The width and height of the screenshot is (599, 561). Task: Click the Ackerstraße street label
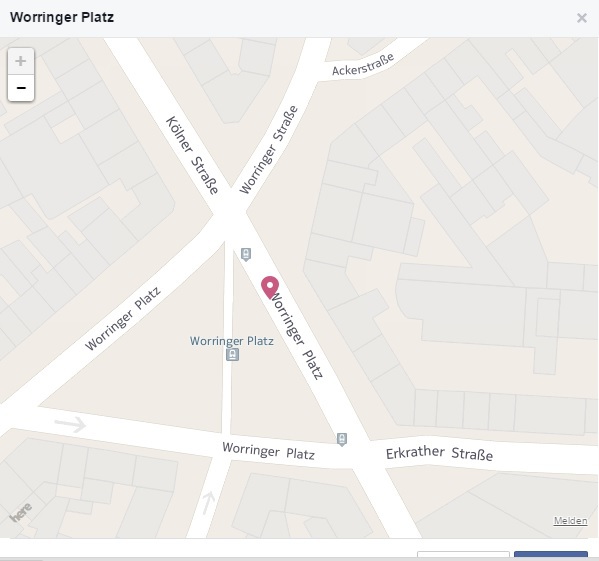click(x=363, y=65)
